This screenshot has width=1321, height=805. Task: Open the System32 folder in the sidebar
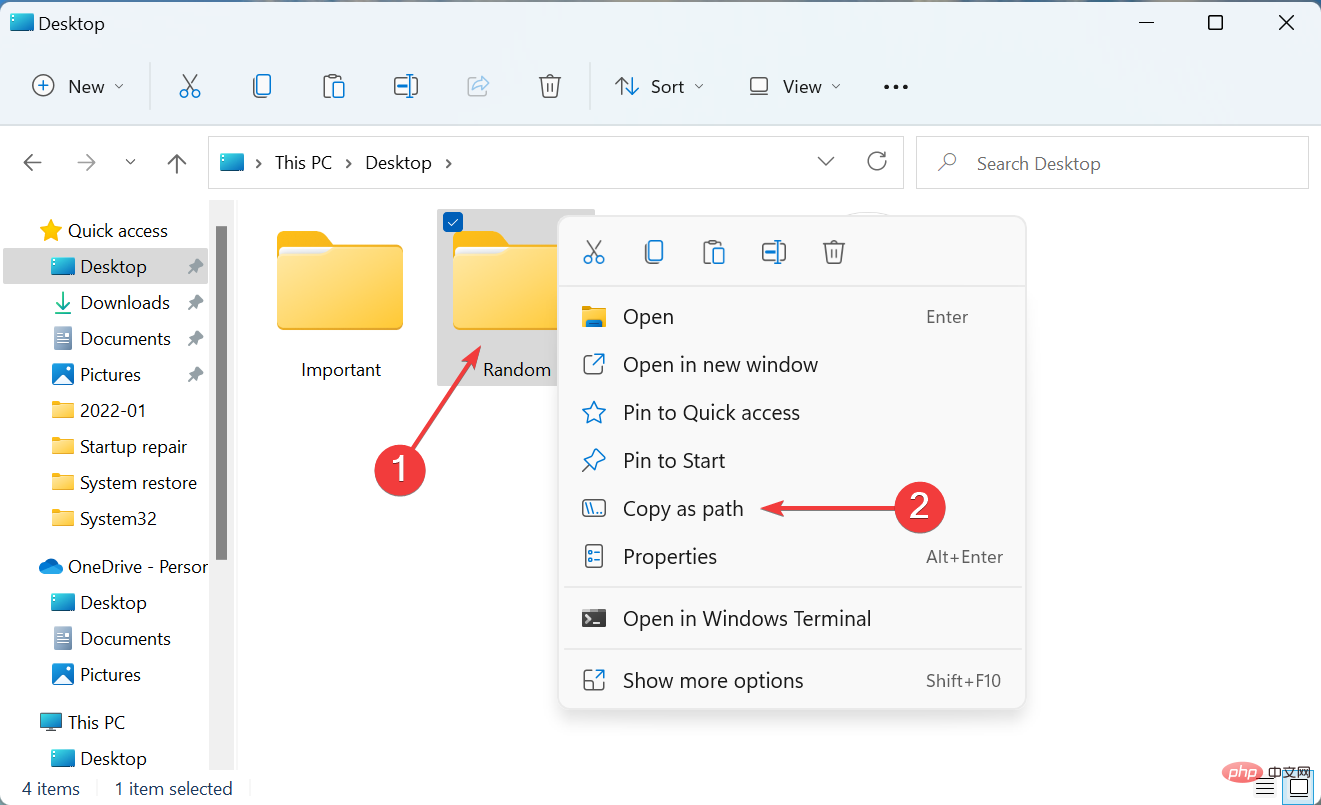[x=106, y=519]
